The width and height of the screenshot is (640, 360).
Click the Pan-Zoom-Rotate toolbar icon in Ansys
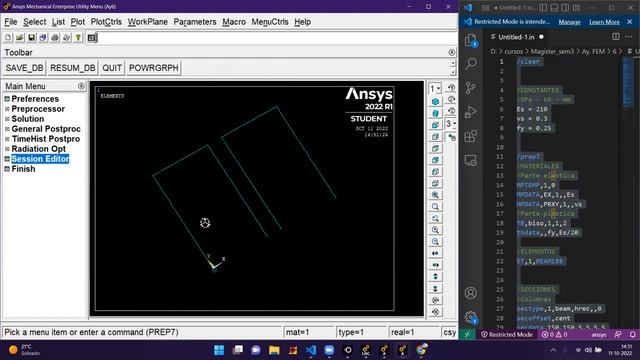(x=43, y=38)
